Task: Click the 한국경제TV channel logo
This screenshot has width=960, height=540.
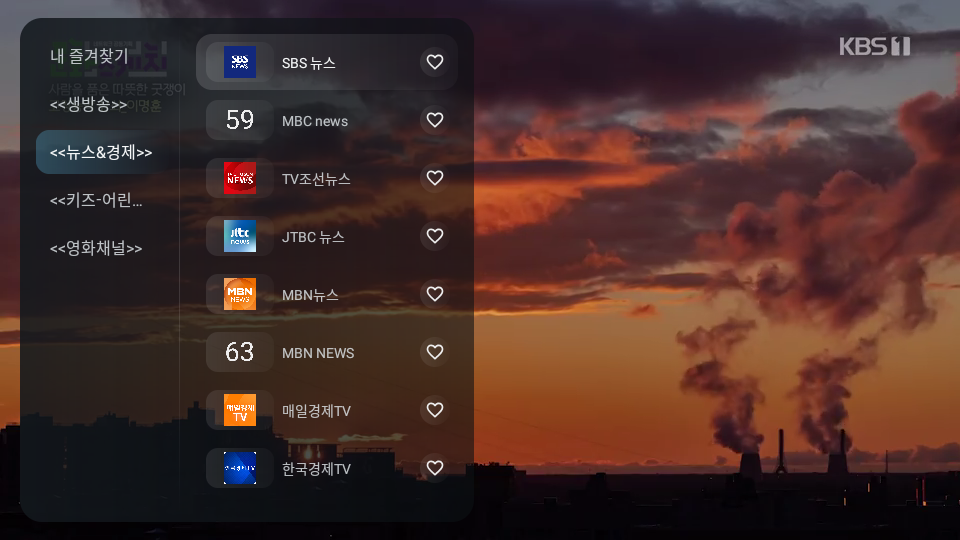Action: click(x=239, y=468)
